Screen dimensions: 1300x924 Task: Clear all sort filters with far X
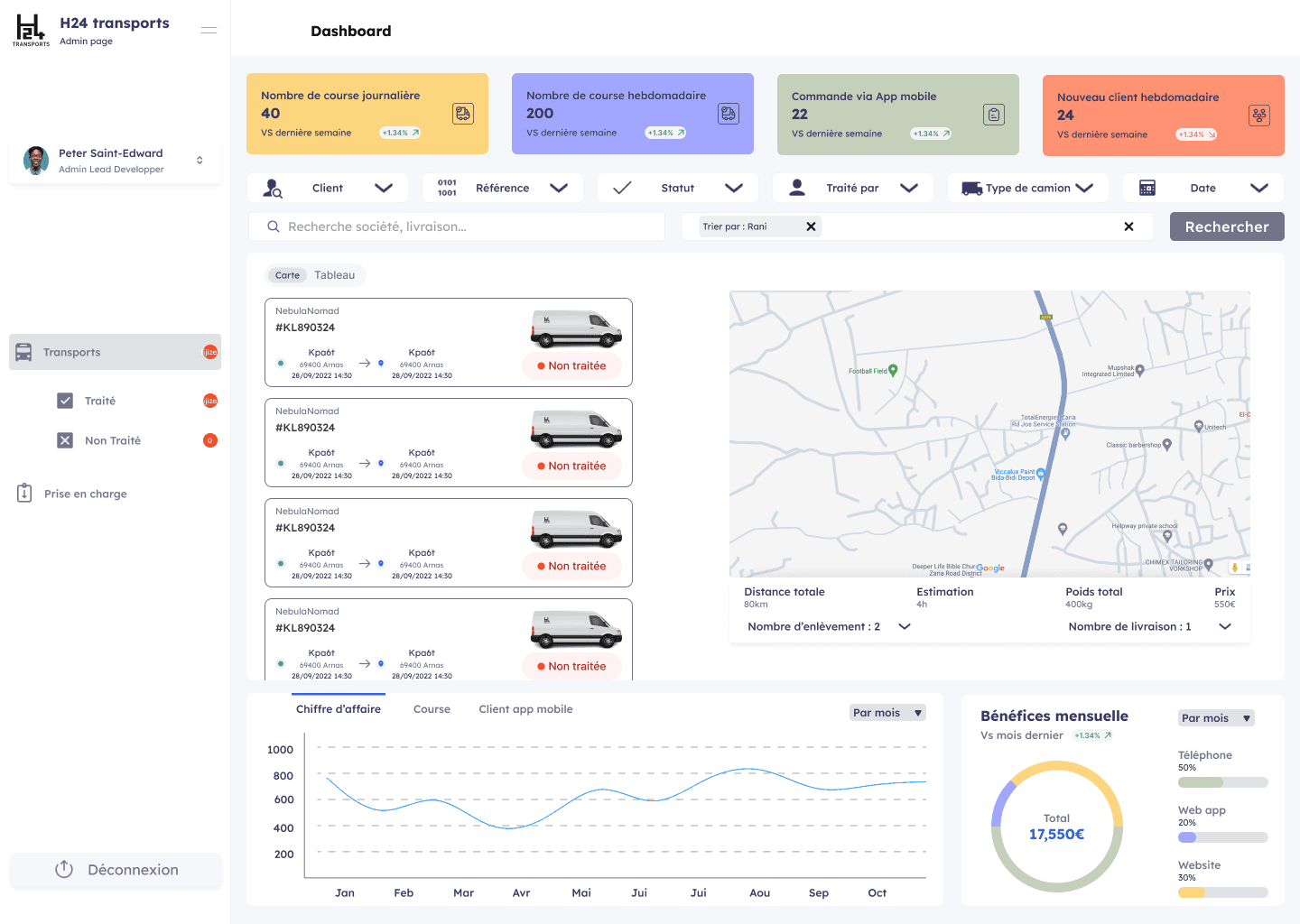point(1128,226)
